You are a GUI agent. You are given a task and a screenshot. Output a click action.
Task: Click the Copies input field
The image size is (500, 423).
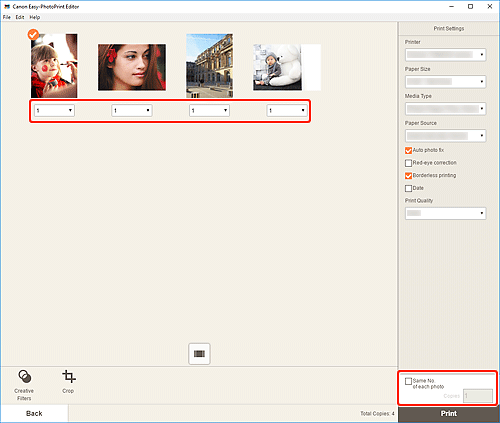click(x=478, y=396)
